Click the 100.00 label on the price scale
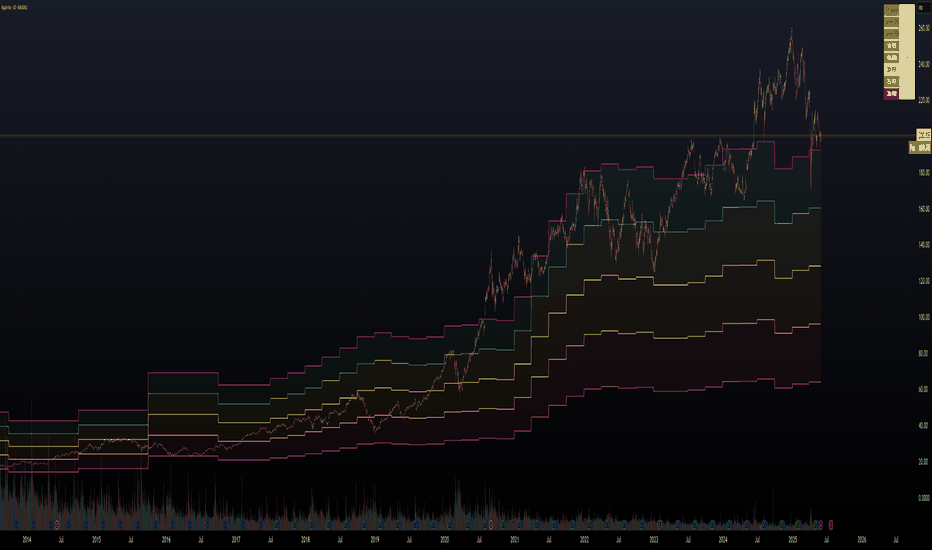This screenshot has width=932, height=550. [x=924, y=317]
